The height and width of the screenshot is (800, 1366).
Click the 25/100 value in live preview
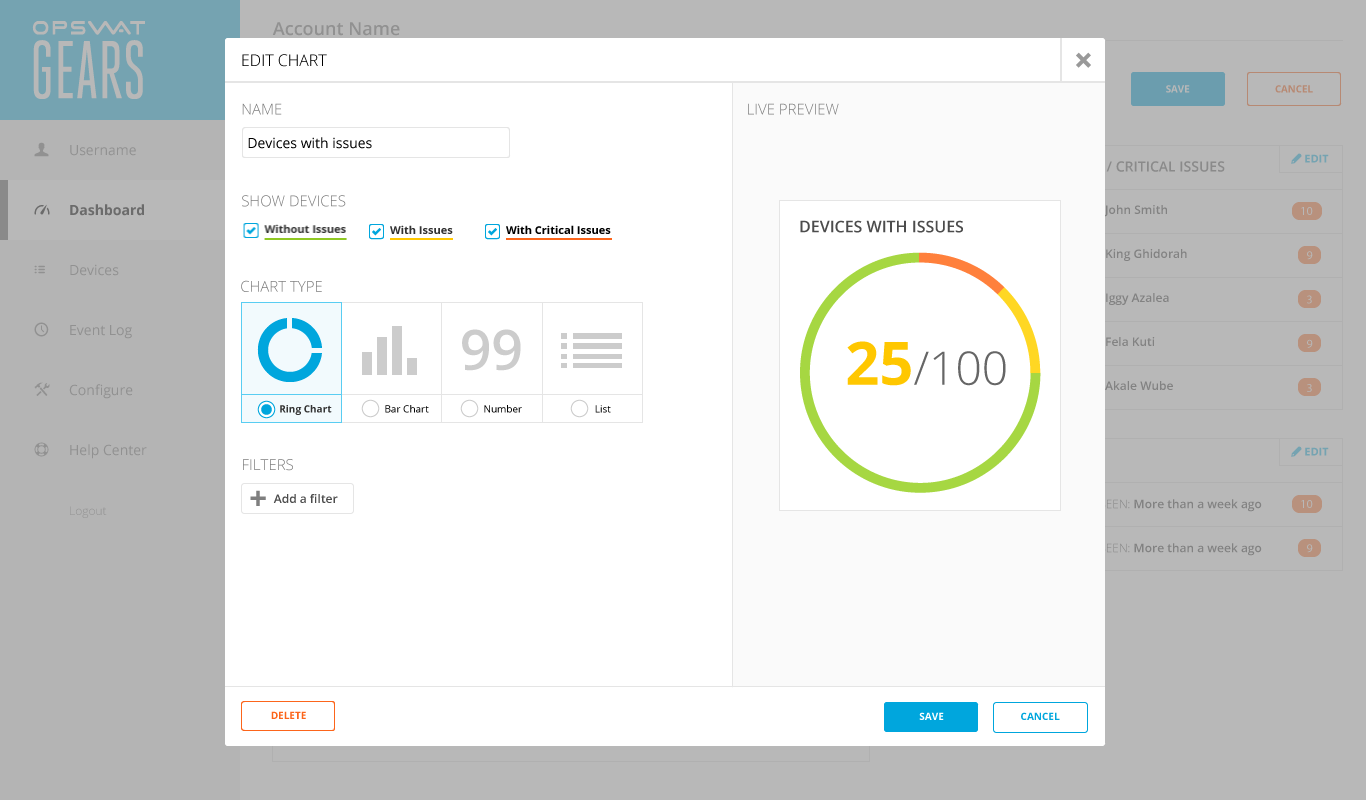tap(926, 364)
